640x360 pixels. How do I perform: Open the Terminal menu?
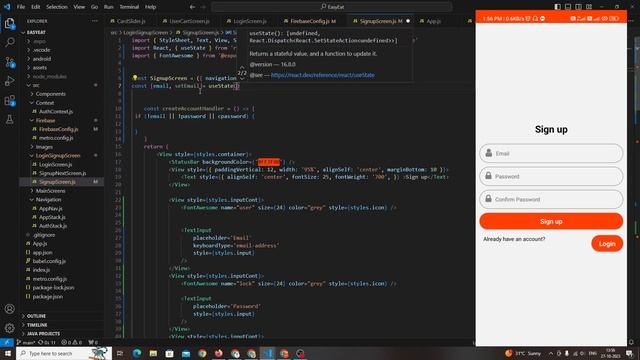(129, 7)
